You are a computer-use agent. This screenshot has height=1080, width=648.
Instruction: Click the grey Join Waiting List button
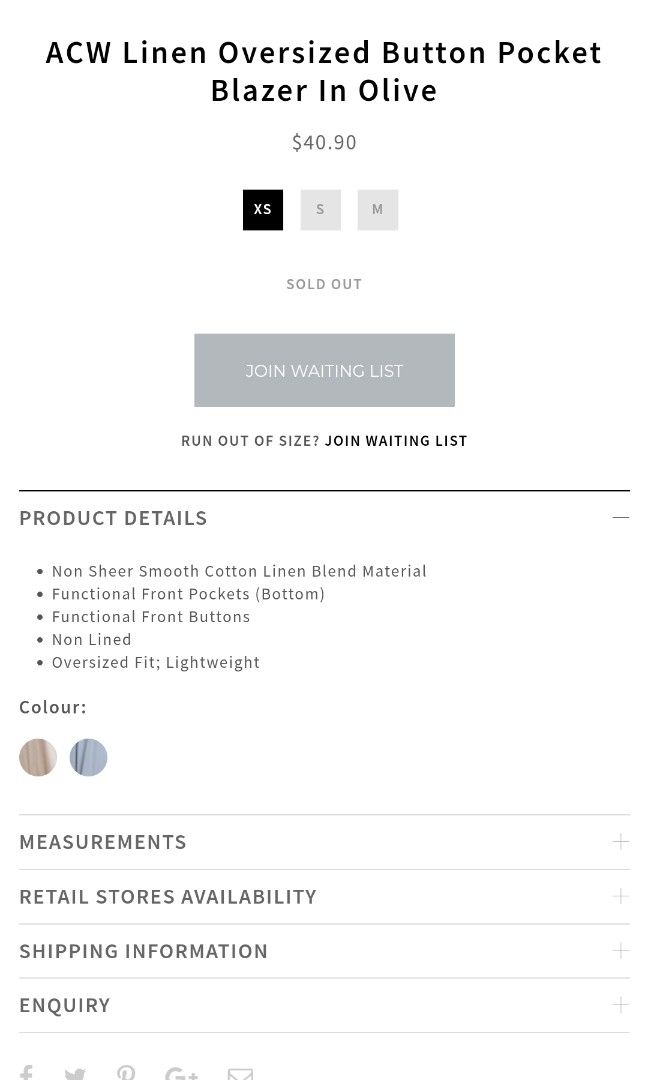(x=324, y=370)
